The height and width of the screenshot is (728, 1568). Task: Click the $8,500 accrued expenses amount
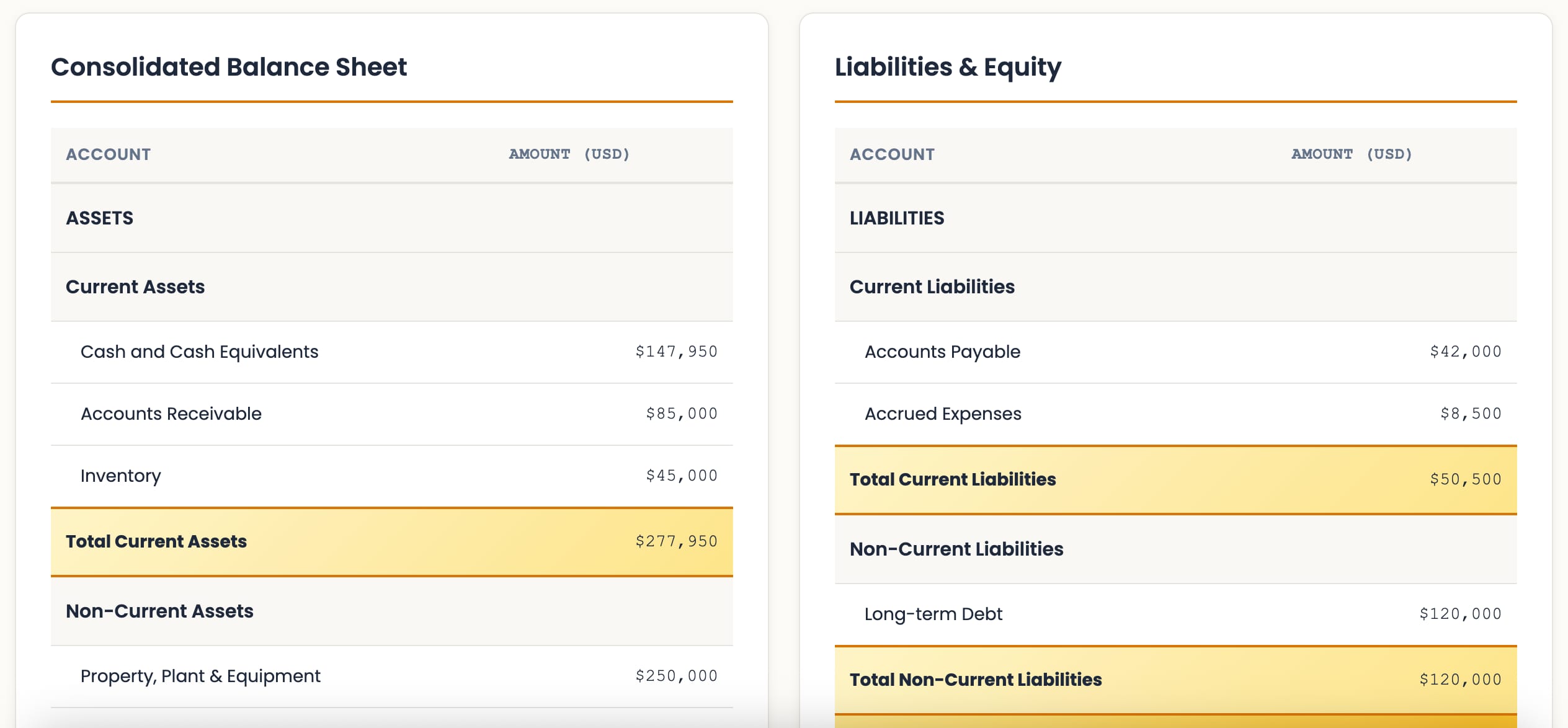[1471, 414]
